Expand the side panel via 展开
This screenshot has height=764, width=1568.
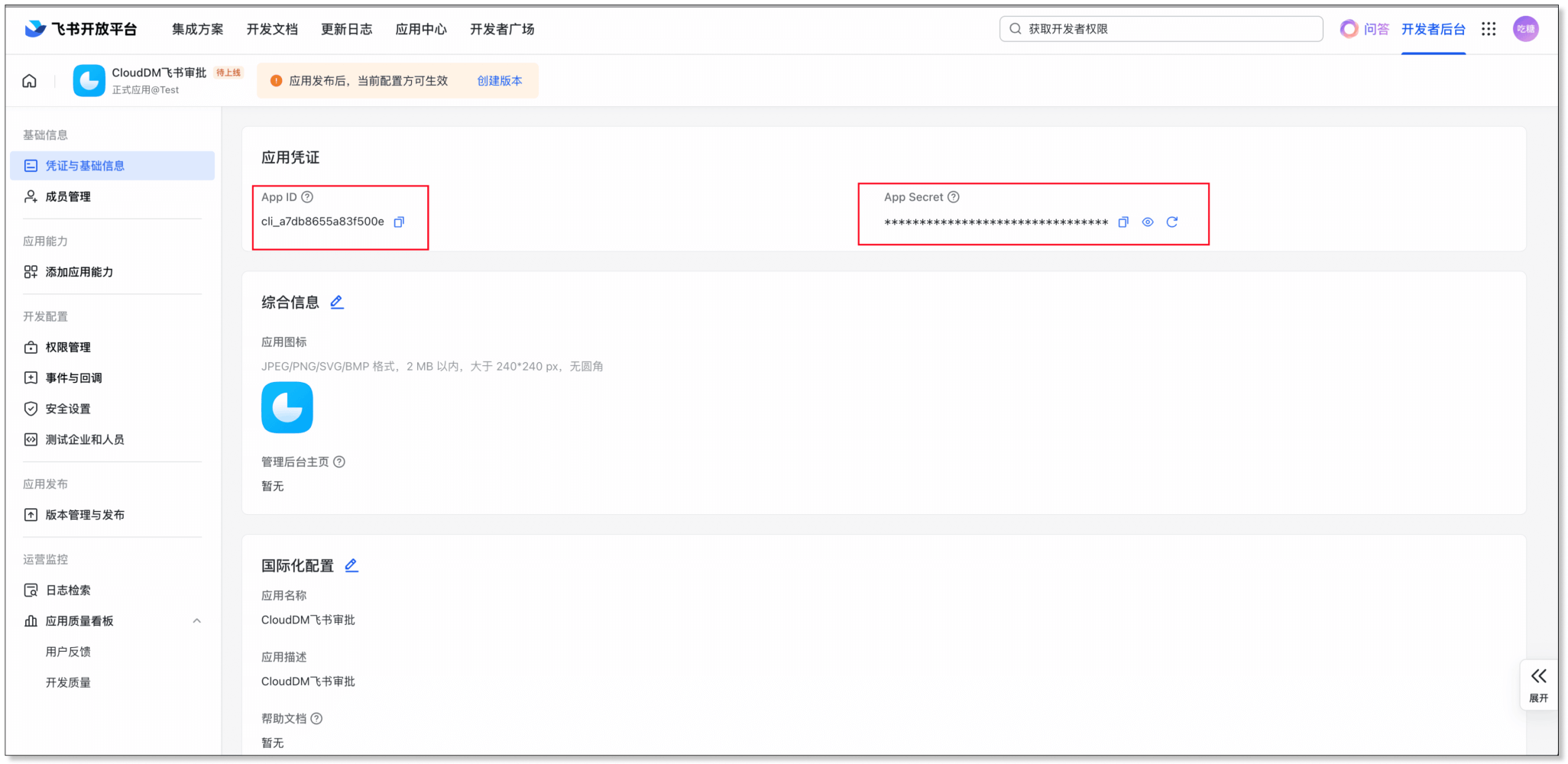[1538, 685]
